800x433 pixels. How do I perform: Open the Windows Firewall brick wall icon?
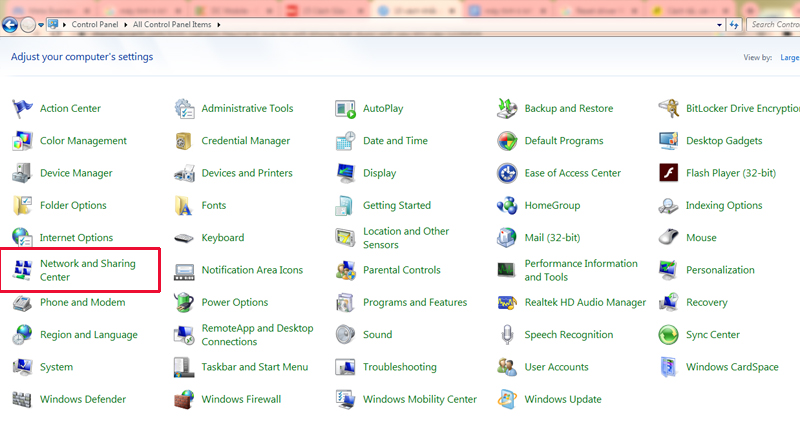coord(184,399)
